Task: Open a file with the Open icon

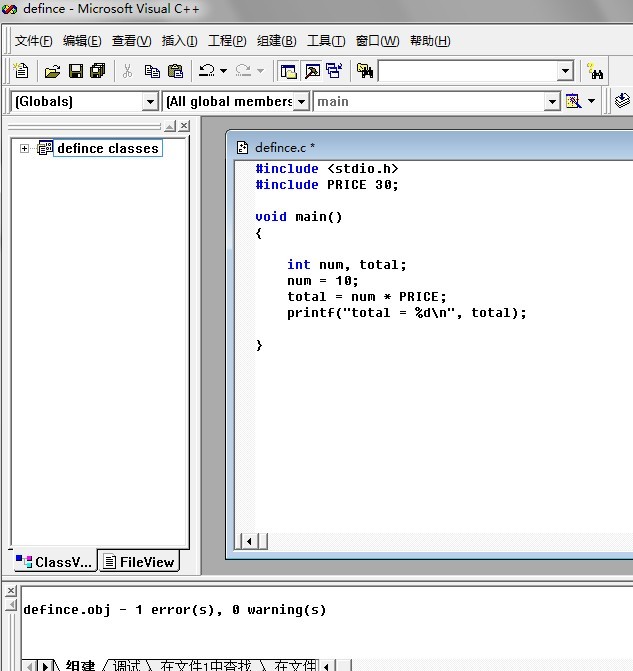Action: click(x=52, y=71)
